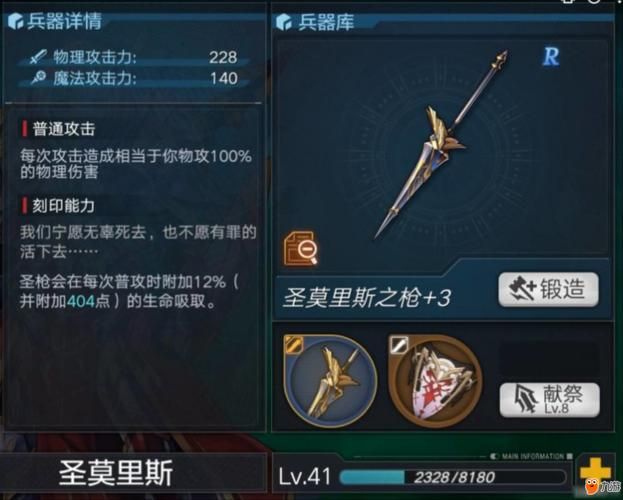Open the 兵器库 armory tab header
Screen dimensions: 623x500
(x=326, y=22)
